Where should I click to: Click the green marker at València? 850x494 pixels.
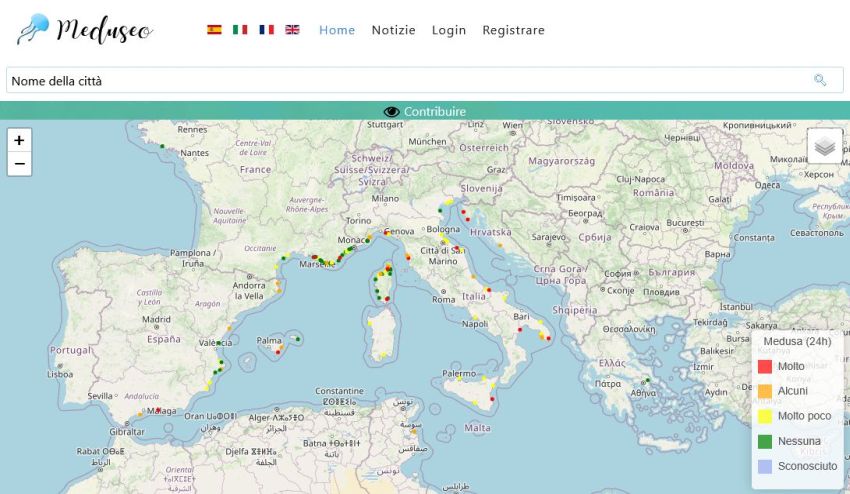218,343
